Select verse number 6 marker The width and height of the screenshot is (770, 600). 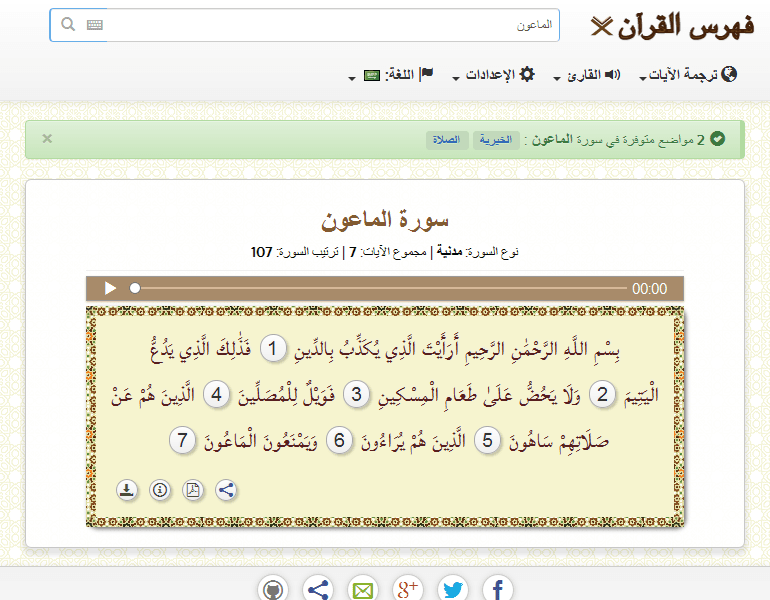pyautogui.click(x=339, y=440)
